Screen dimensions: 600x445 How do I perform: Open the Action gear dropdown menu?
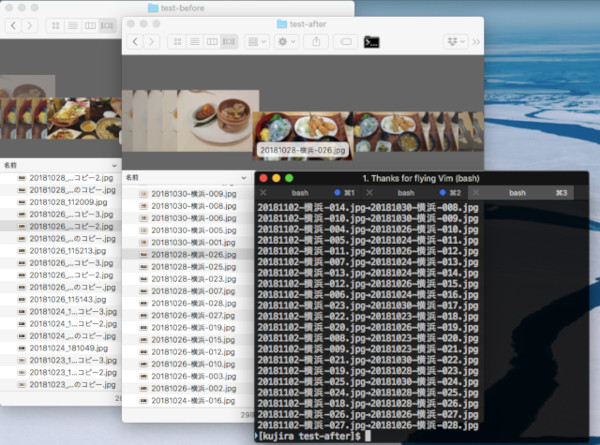pos(286,42)
